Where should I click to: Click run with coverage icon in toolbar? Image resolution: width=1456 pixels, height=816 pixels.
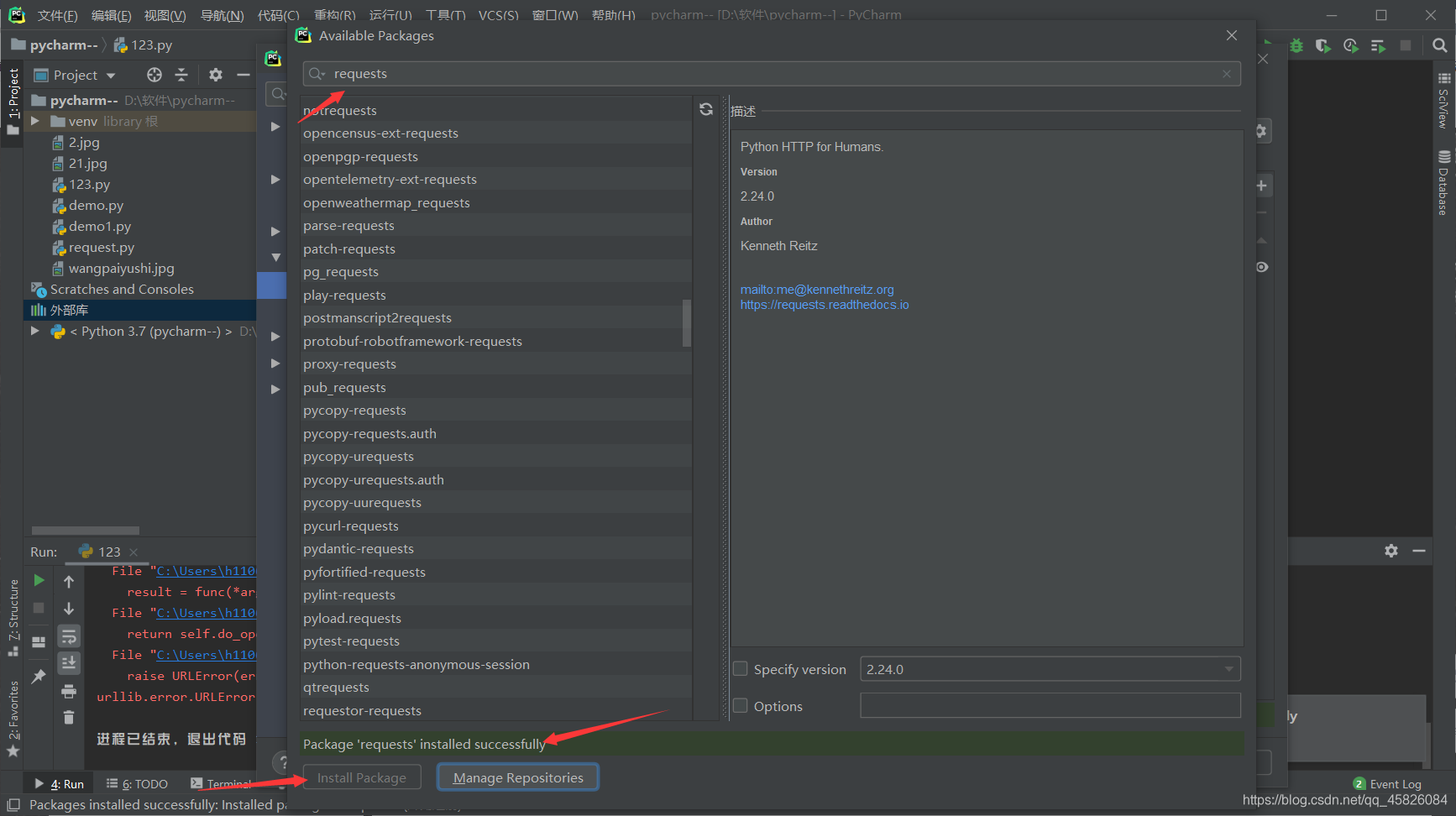tap(1323, 45)
